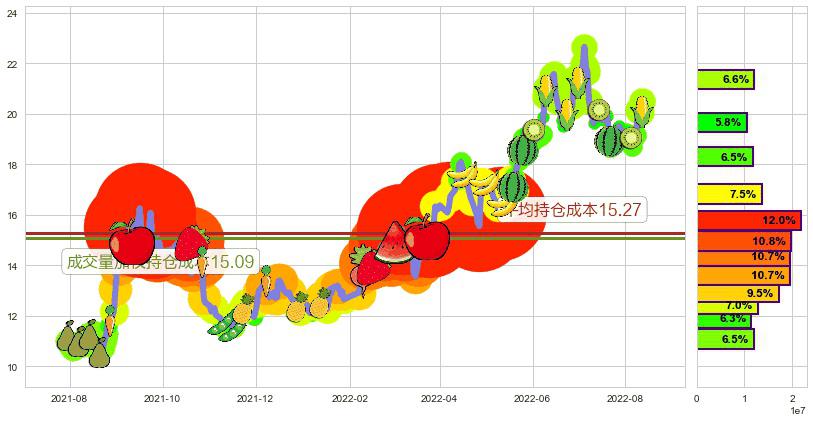Click the green 5.8% distribution bar
Image resolution: width=813 pixels, height=422 pixels.
pos(722,122)
